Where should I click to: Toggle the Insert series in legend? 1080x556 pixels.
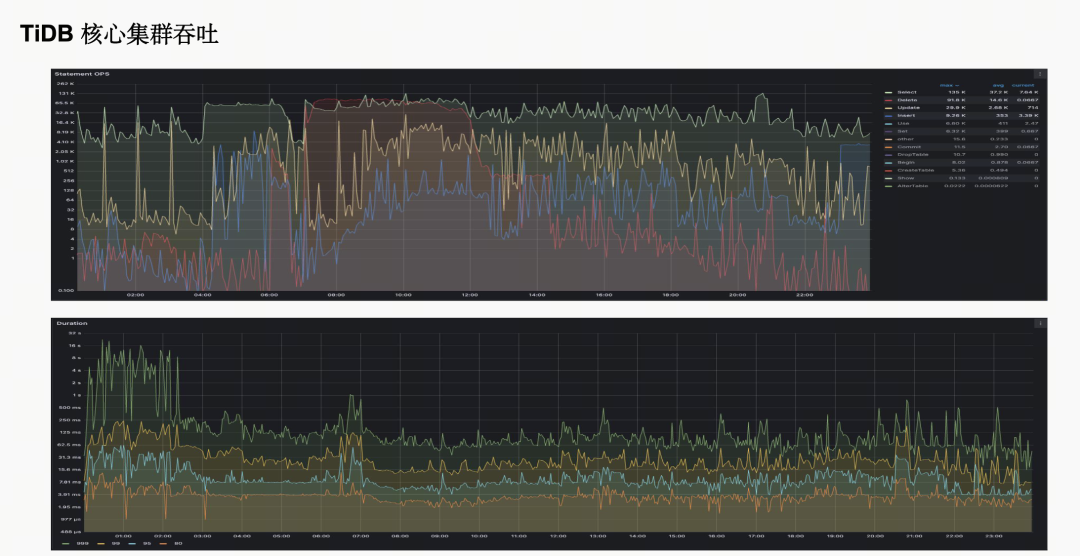906,116
